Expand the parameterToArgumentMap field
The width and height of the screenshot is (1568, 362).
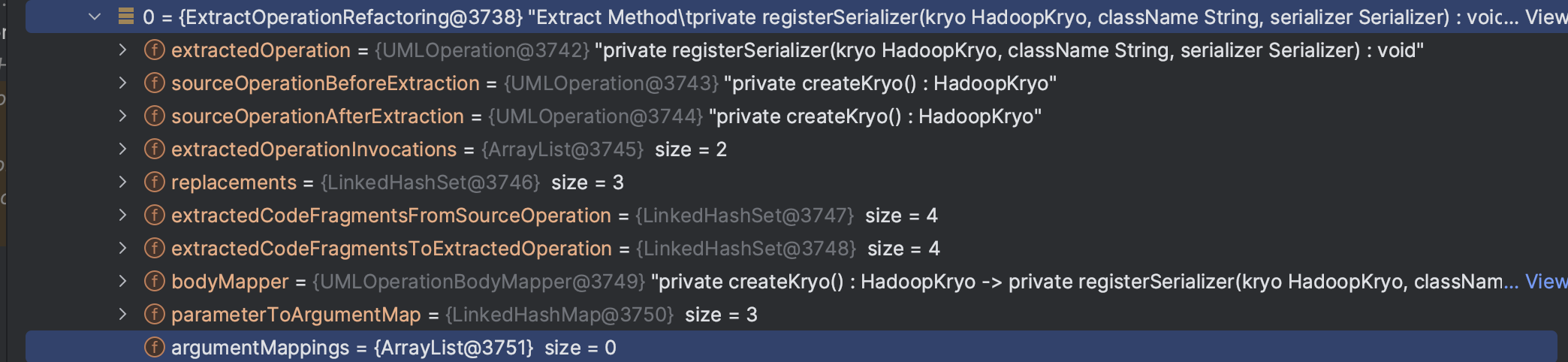pos(122,315)
